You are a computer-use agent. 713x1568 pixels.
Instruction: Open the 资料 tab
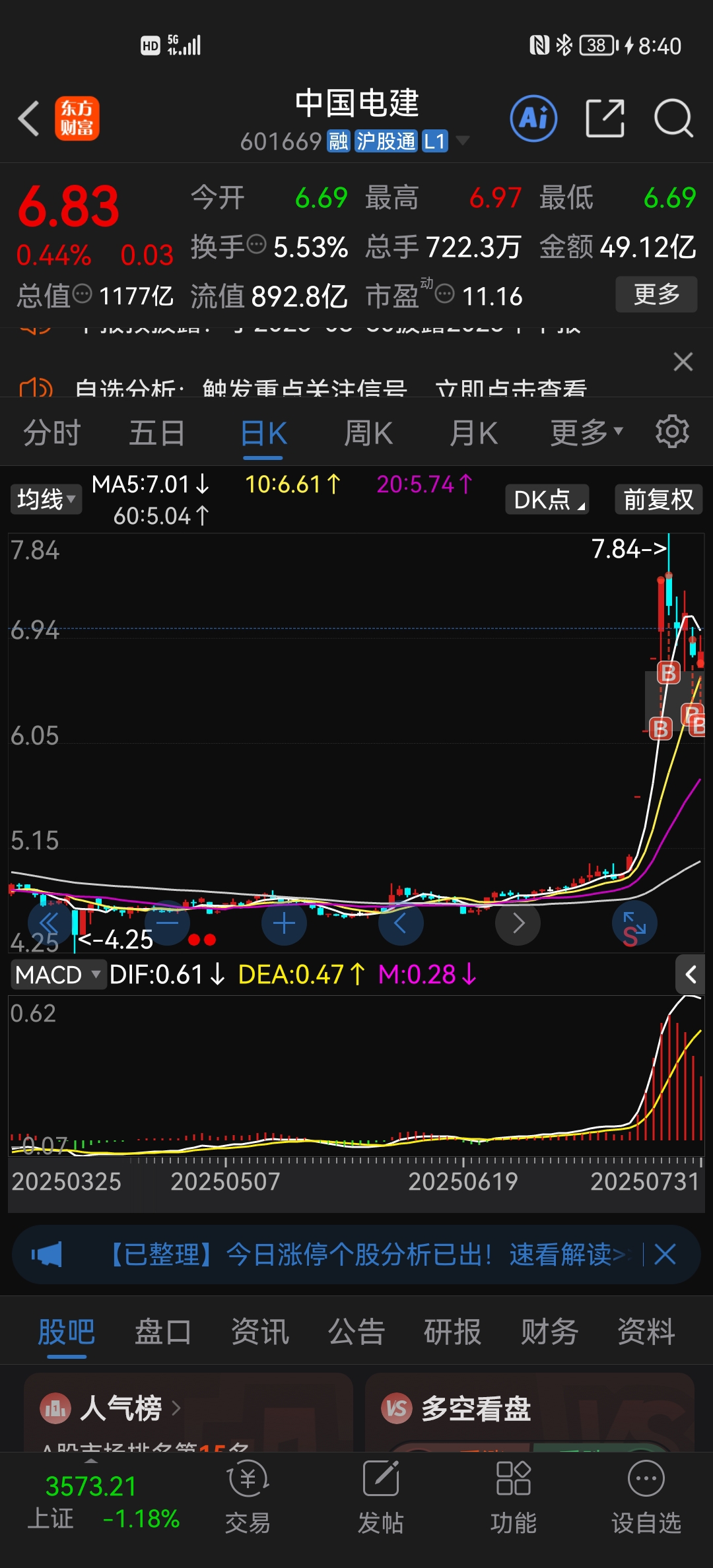coord(646,1331)
